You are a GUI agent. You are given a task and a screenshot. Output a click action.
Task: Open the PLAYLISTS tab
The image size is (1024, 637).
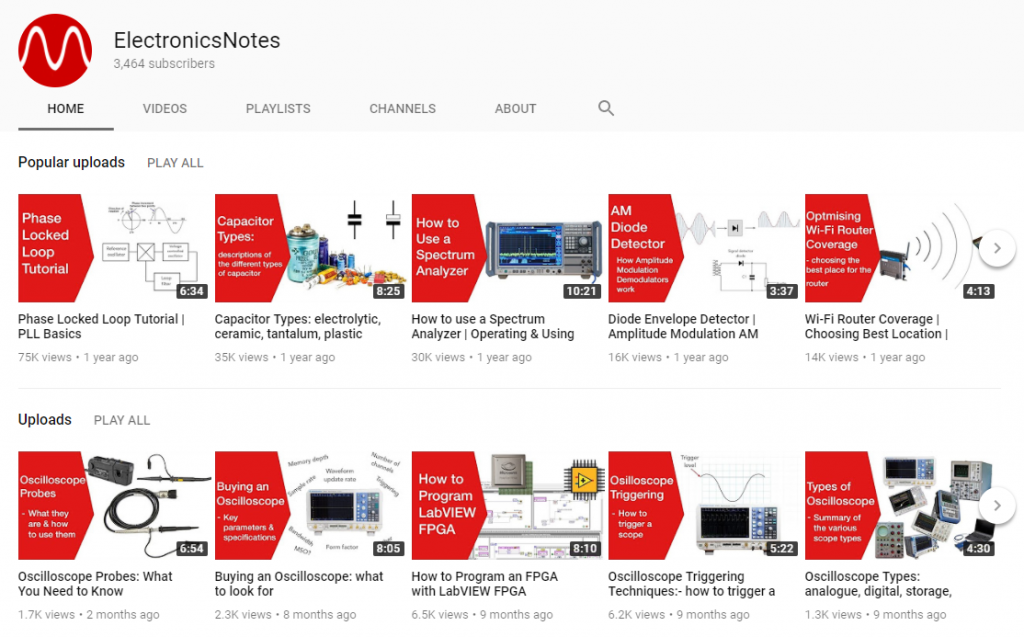[278, 109]
